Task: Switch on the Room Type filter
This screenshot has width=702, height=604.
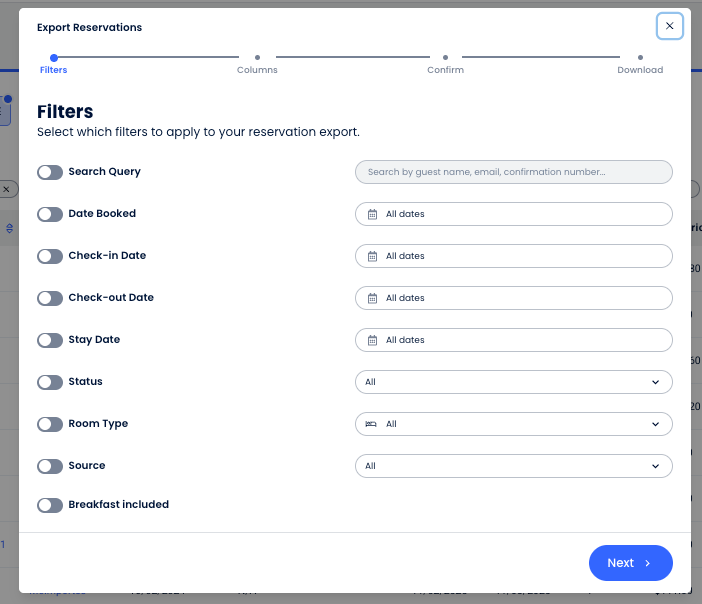Action: click(x=50, y=424)
